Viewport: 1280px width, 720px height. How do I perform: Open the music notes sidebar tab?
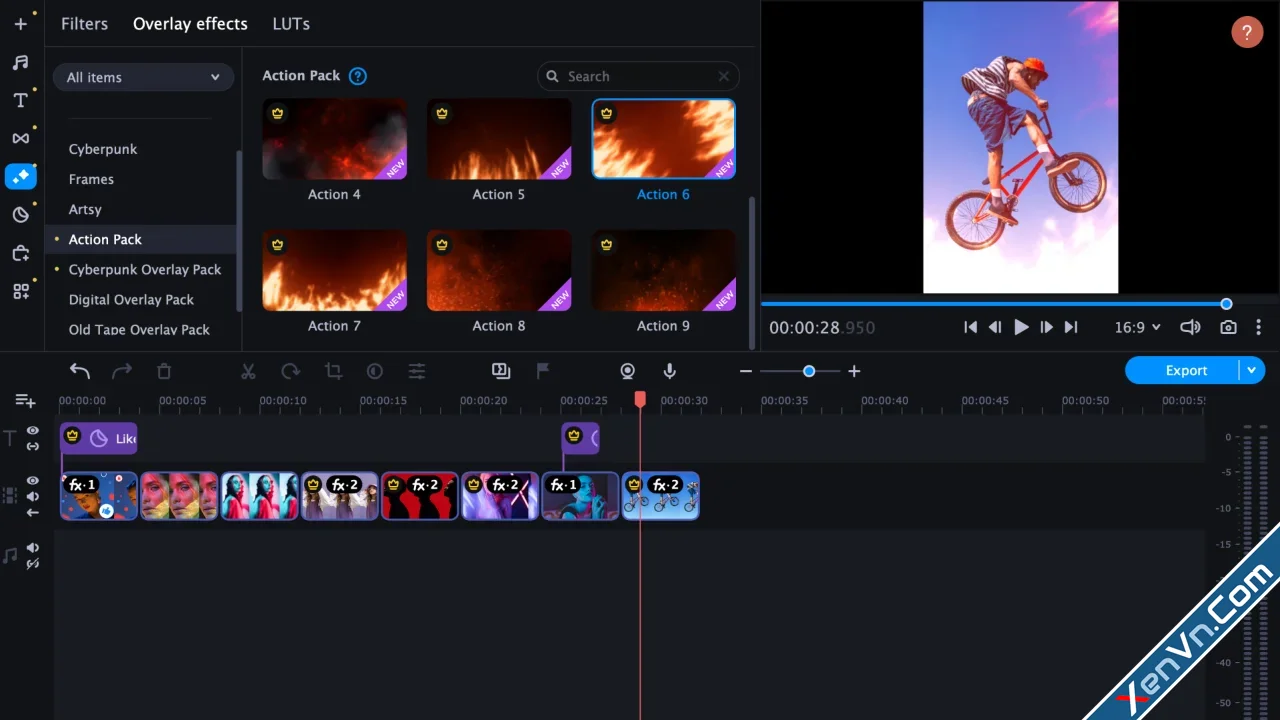click(x=20, y=62)
